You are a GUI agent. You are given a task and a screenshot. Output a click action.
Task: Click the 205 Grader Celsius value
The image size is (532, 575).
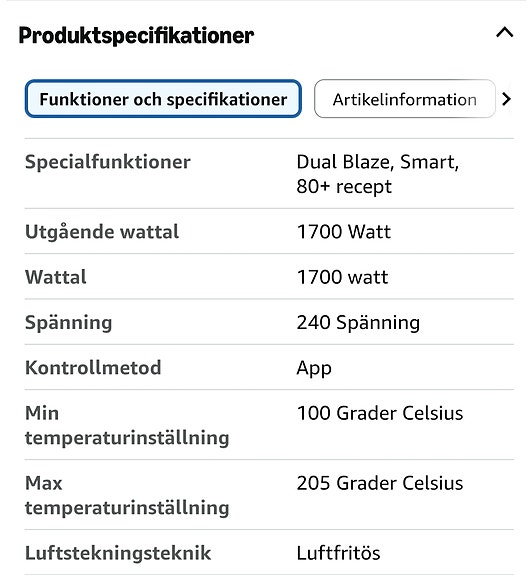point(380,483)
